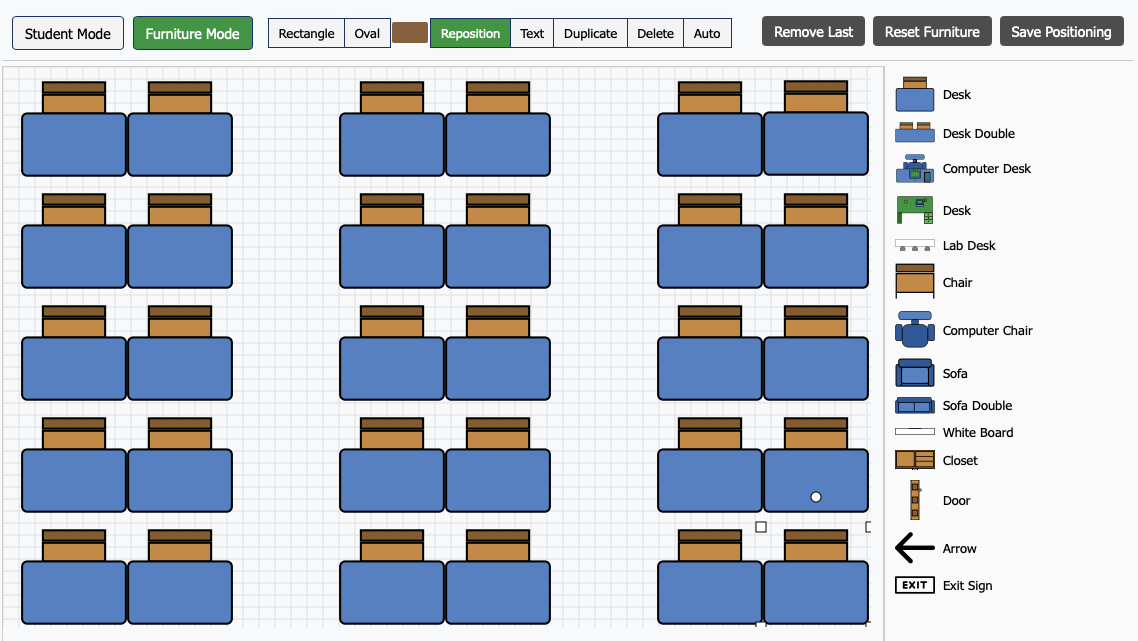Switch to Student Mode
The height and width of the screenshot is (641, 1138).
click(68, 33)
